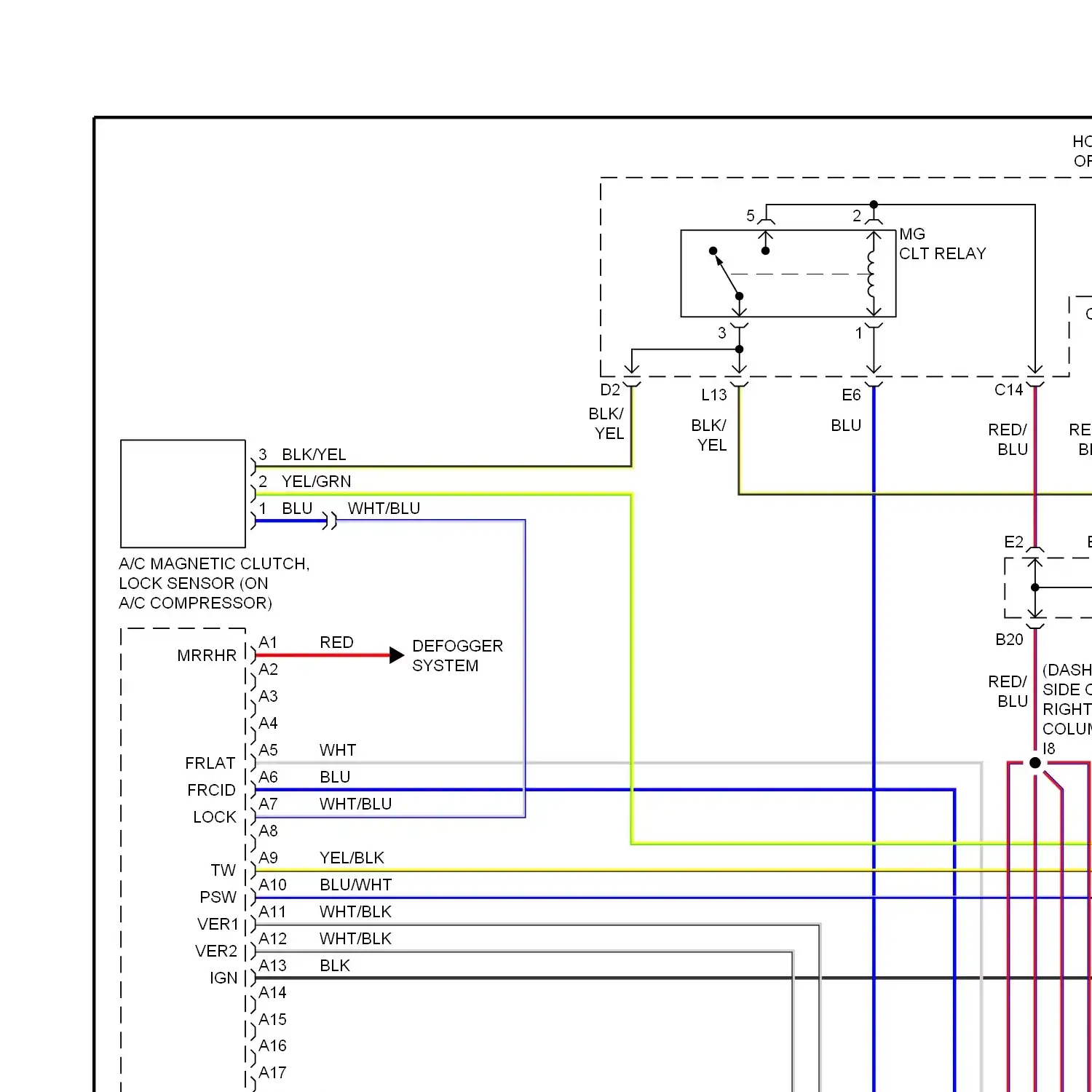Click the MG CLT RELAY label
The height and width of the screenshot is (1092, 1092).
point(942,244)
